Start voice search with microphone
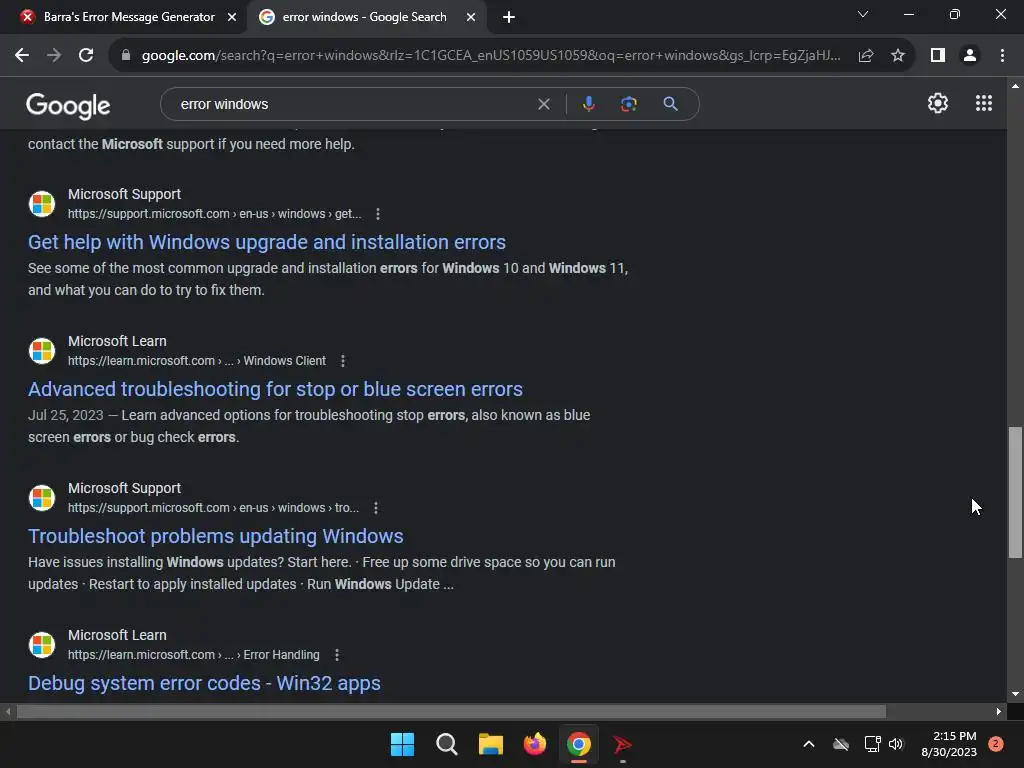 (x=588, y=104)
